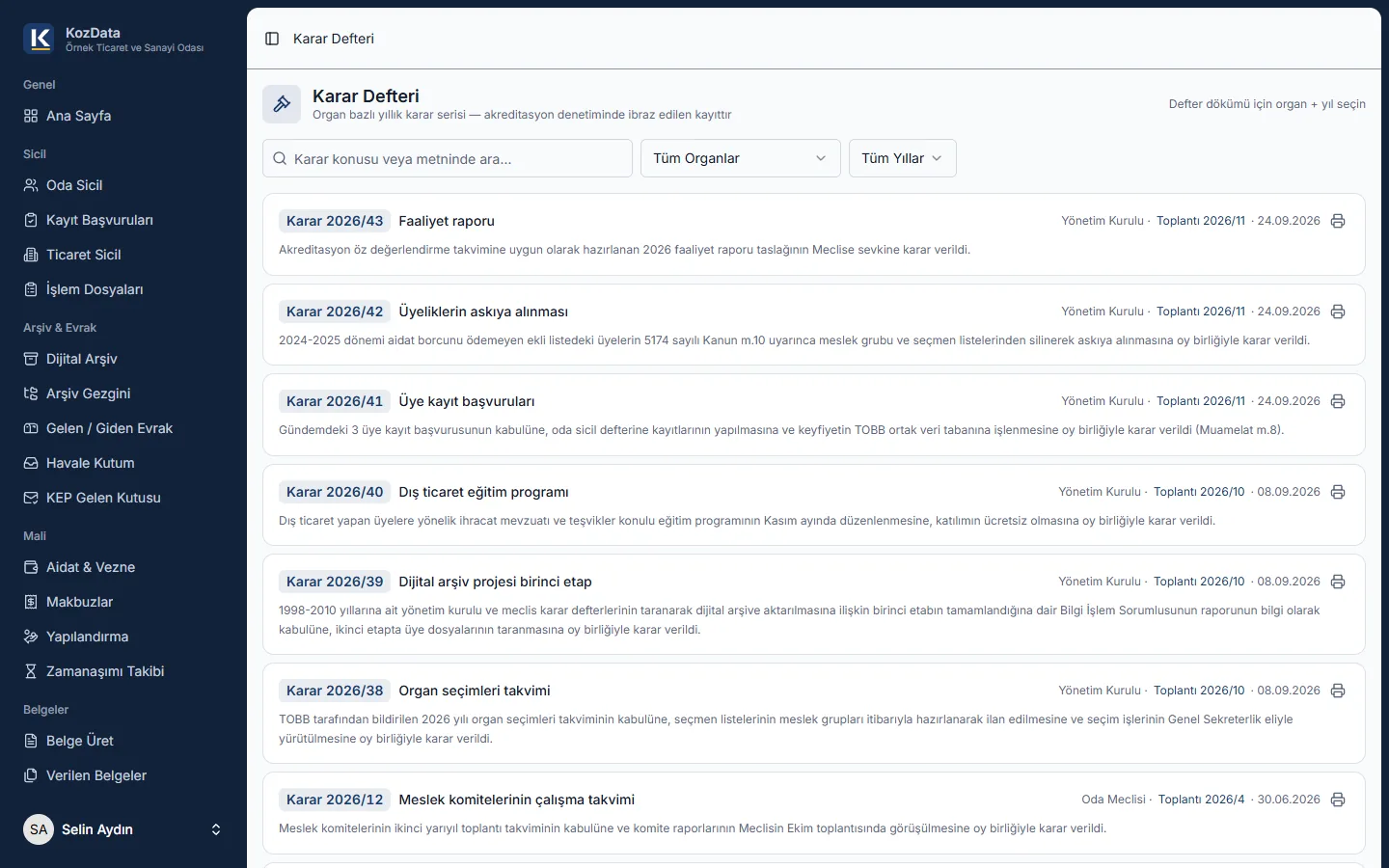Print decision Karar 2026/12
The image size is (1389, 868).
(1338, 800)
